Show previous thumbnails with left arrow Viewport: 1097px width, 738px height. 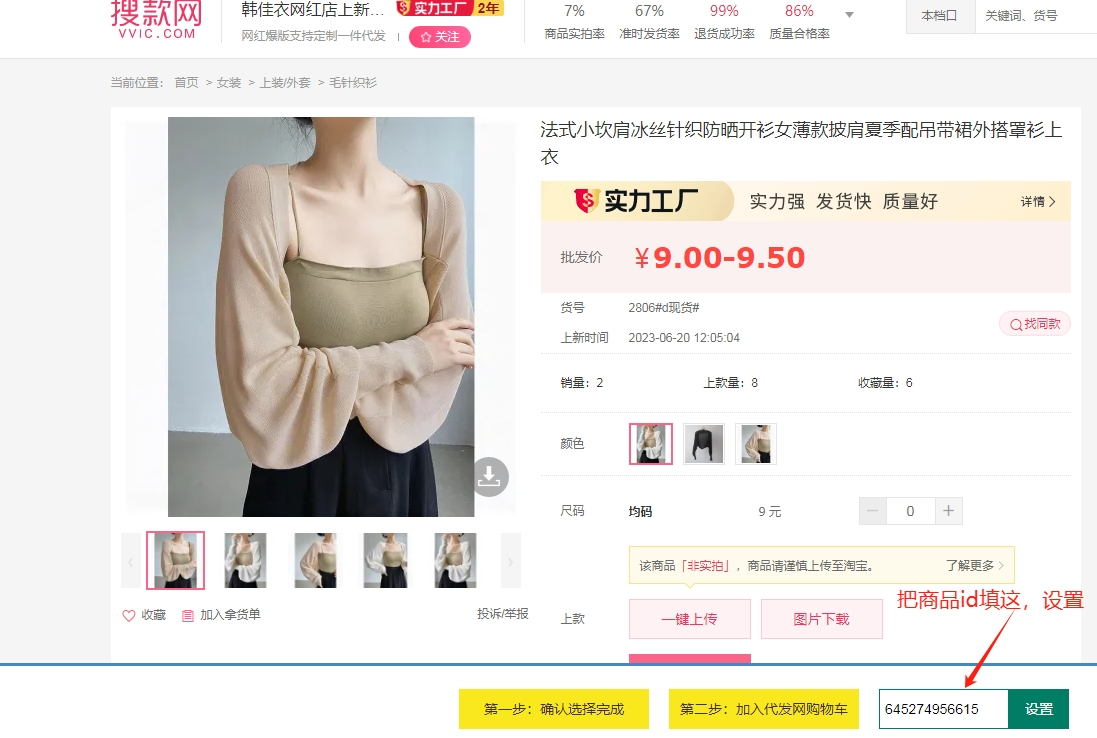pyautogui.click(x=131, y=561)
